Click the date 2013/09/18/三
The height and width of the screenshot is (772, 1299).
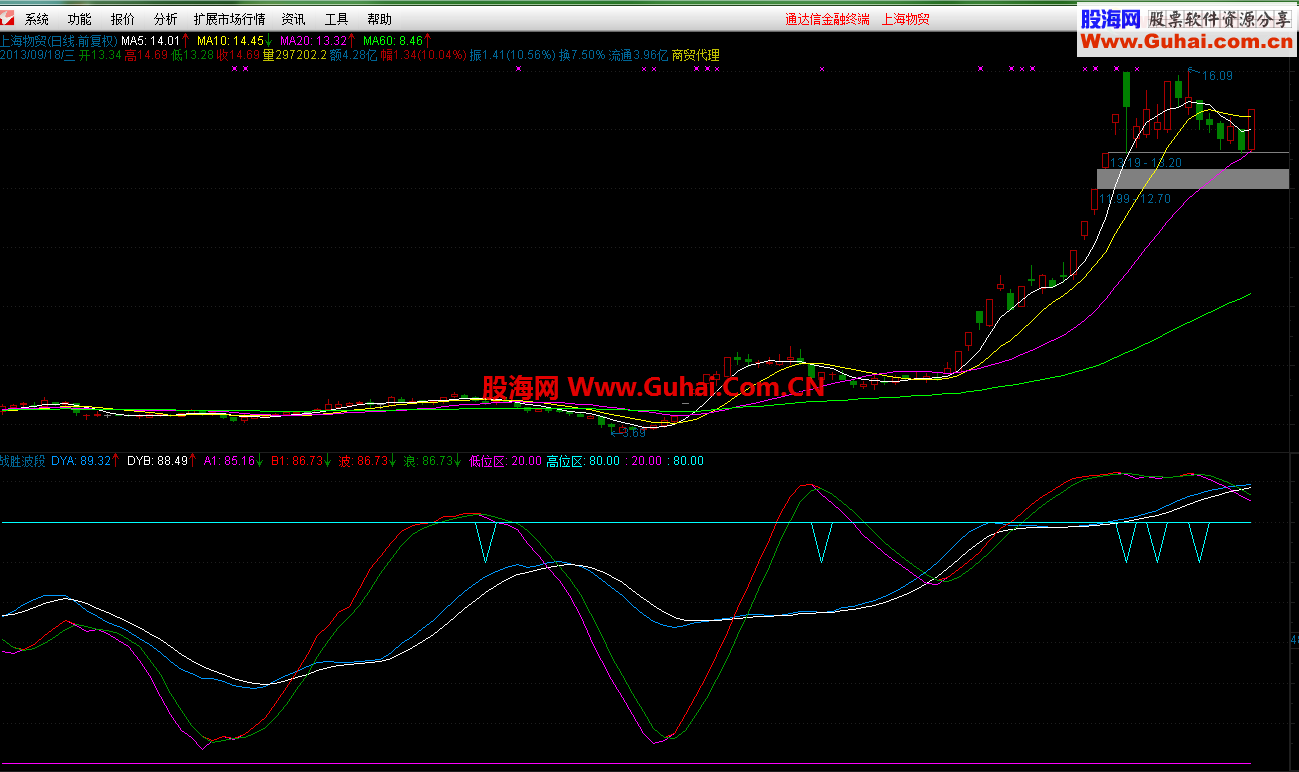coord(37,56)
